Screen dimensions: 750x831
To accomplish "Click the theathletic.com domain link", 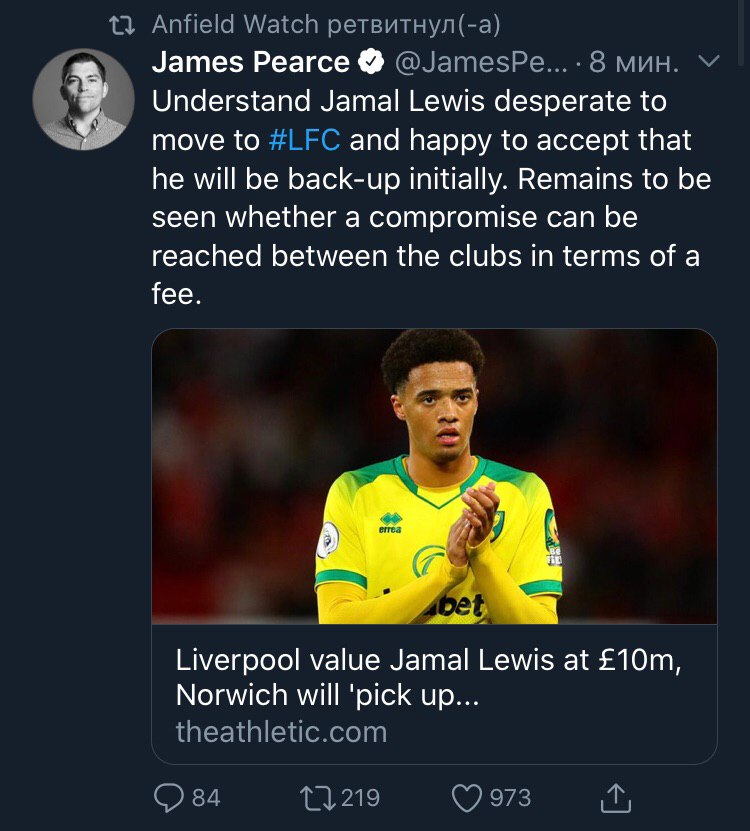I will tap(281, 731).
